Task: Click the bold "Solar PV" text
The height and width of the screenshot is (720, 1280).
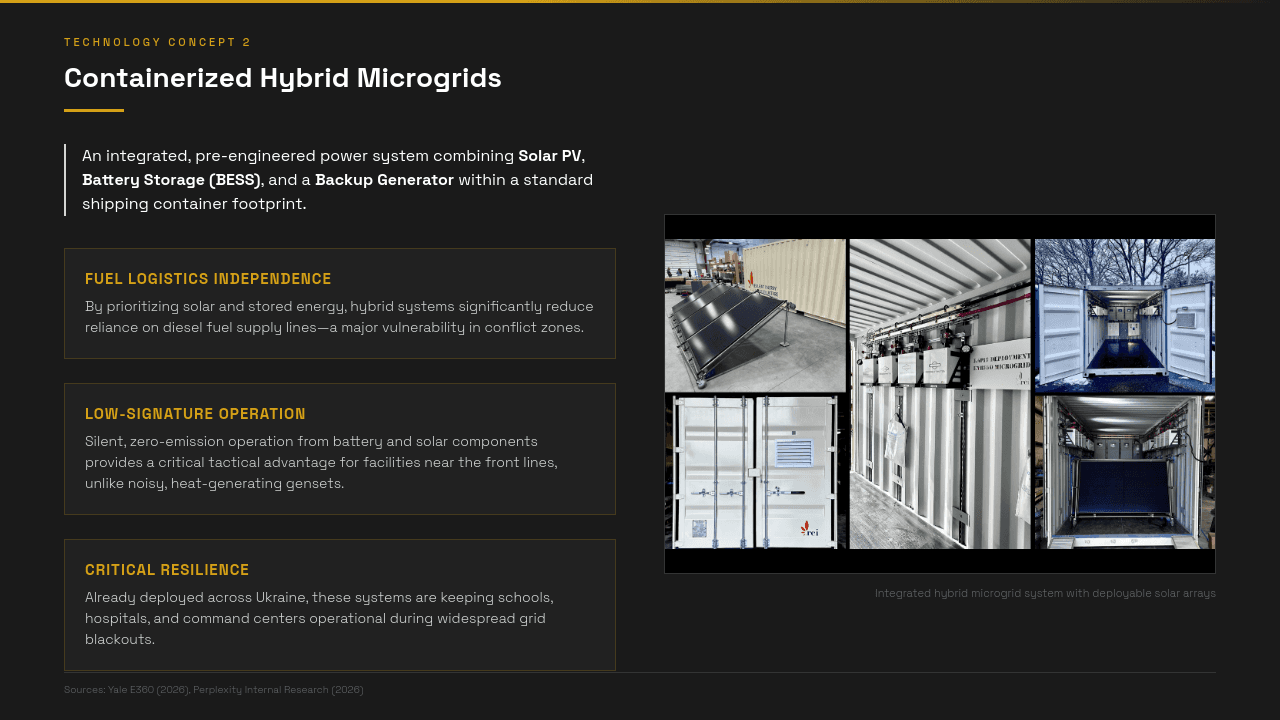Action: 549,155
